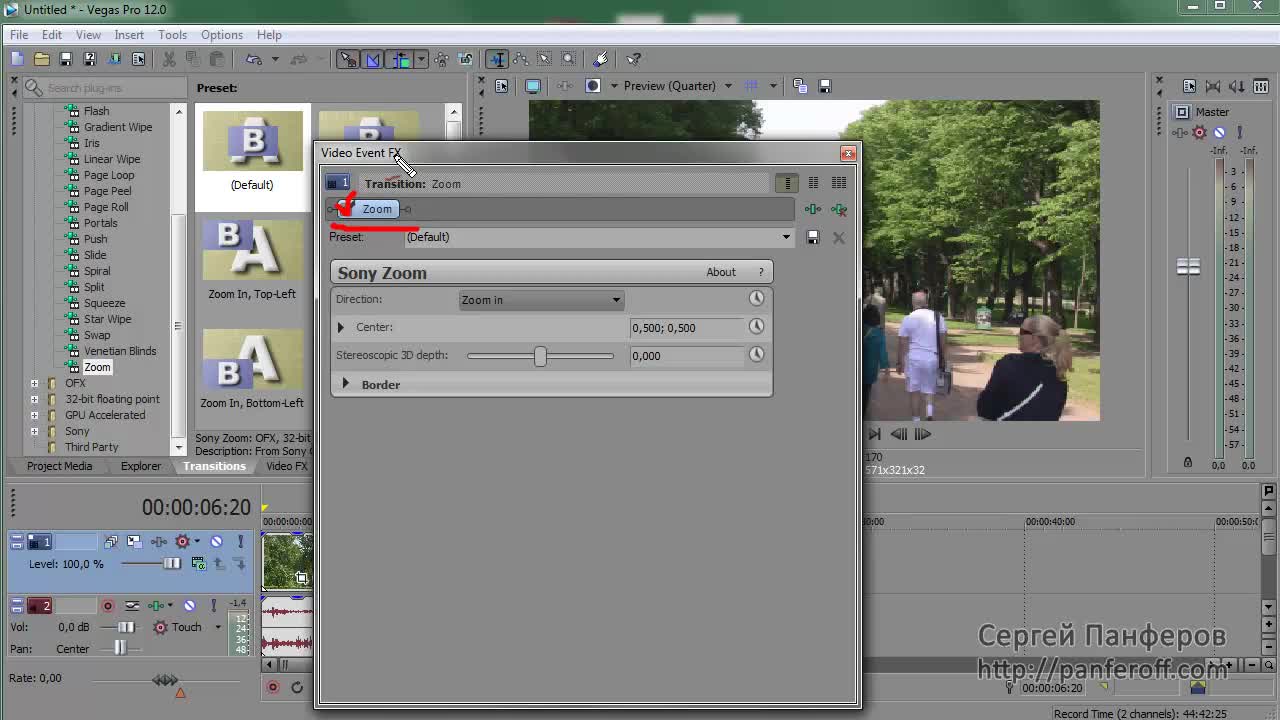
Task: Save preset using floppy icon in FX dialog
Action: click(x=813, y=237)
